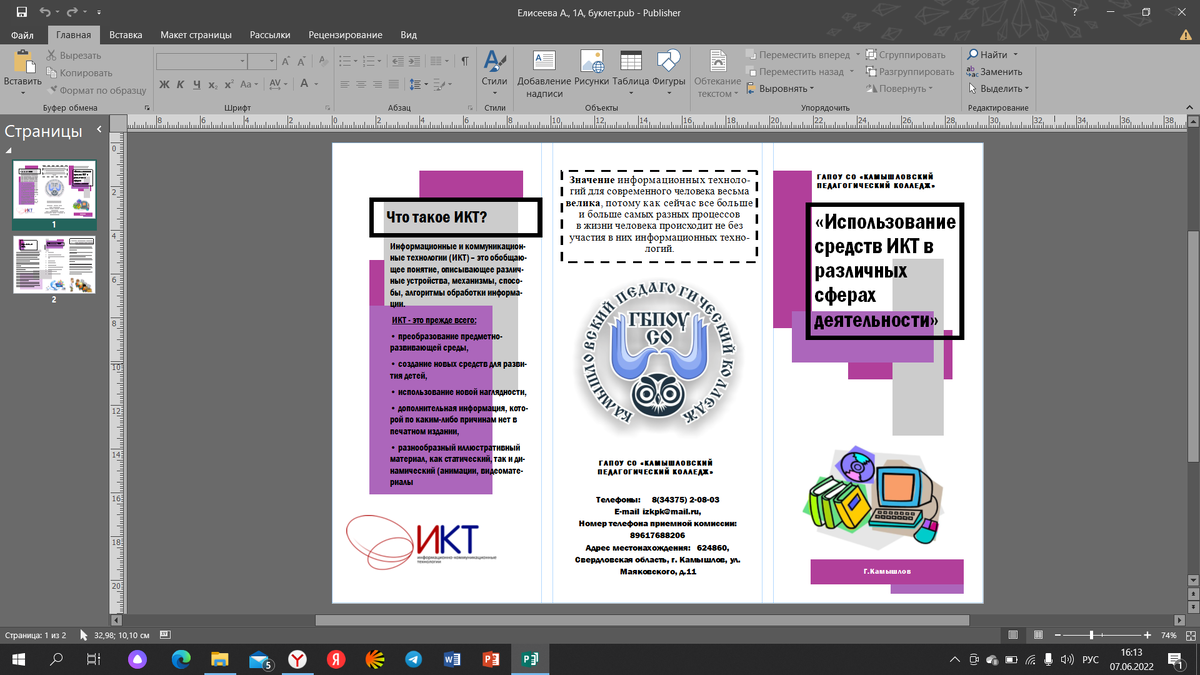Activate Format Painter (Формат по образцу)

click(x=95, y=90)
